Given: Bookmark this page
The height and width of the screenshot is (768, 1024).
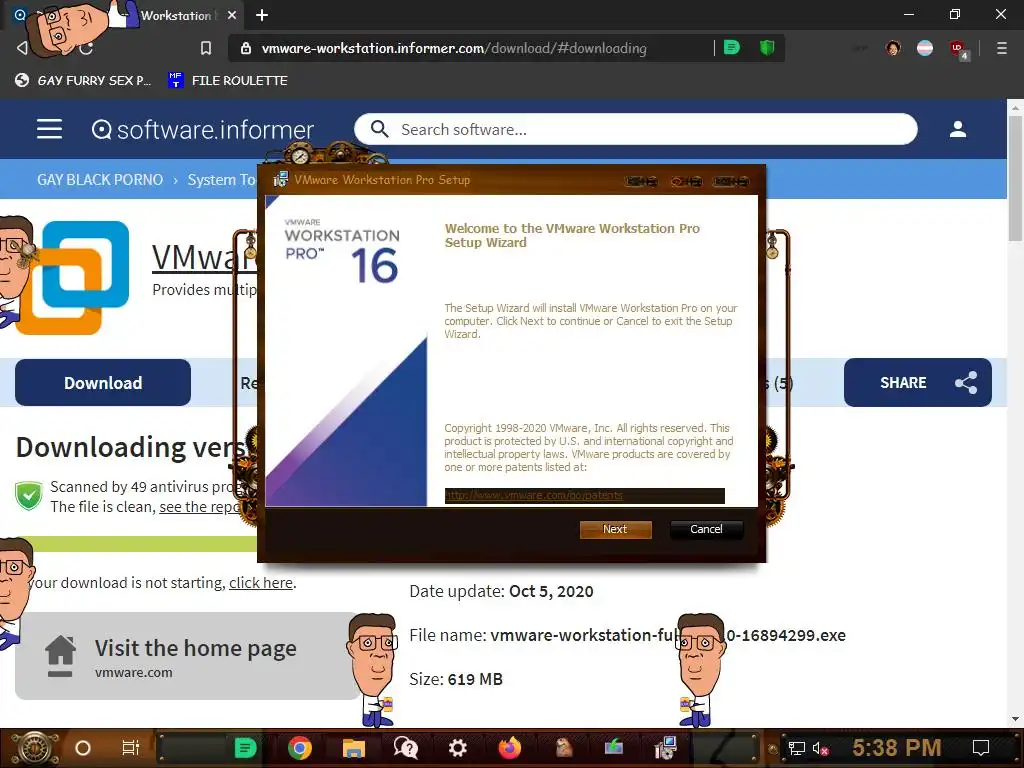Looking at the screenshot, I should [206, 48].
